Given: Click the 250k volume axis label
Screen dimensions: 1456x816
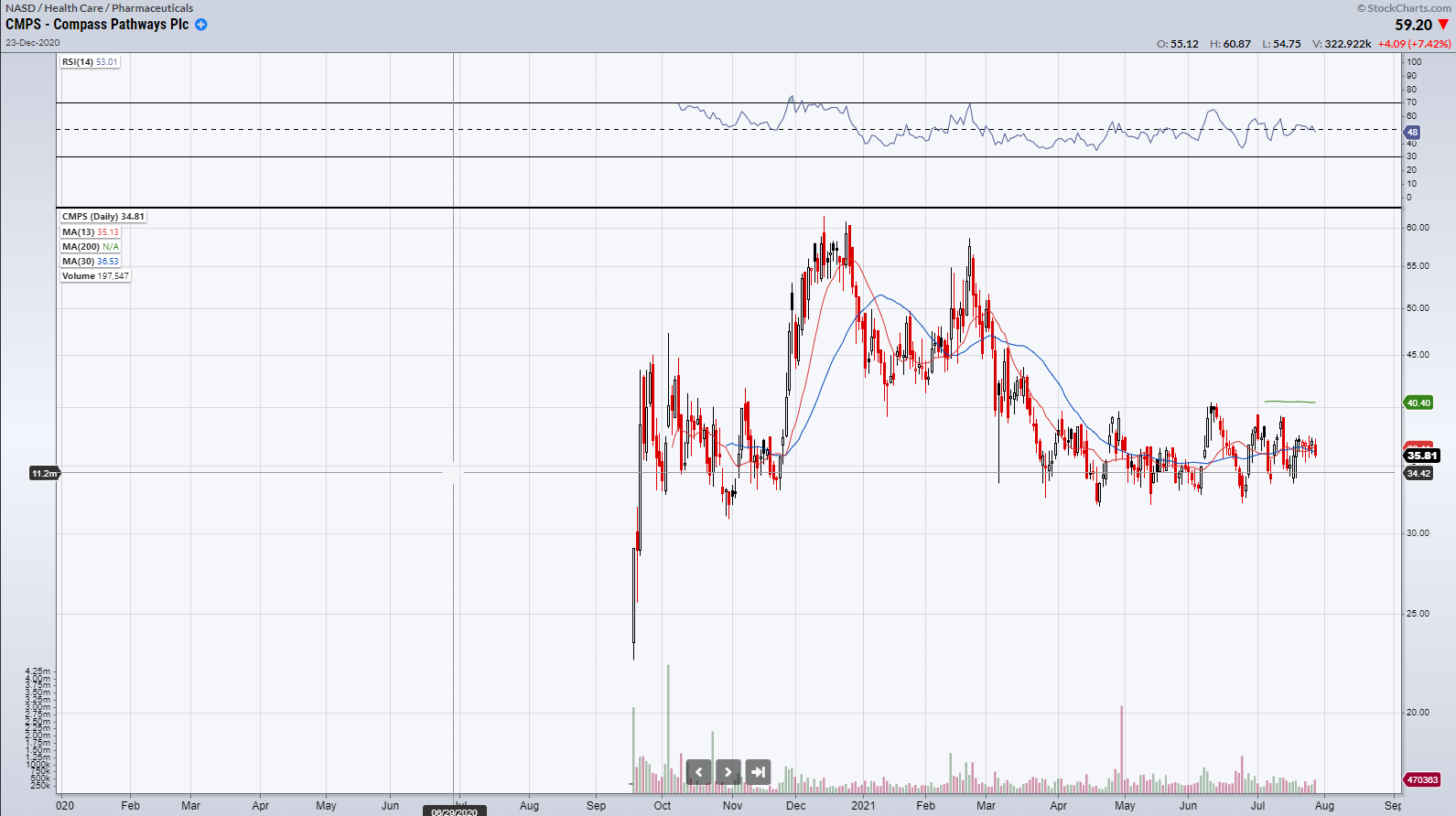Looking at the screenshot, I should tap(40, 786).
